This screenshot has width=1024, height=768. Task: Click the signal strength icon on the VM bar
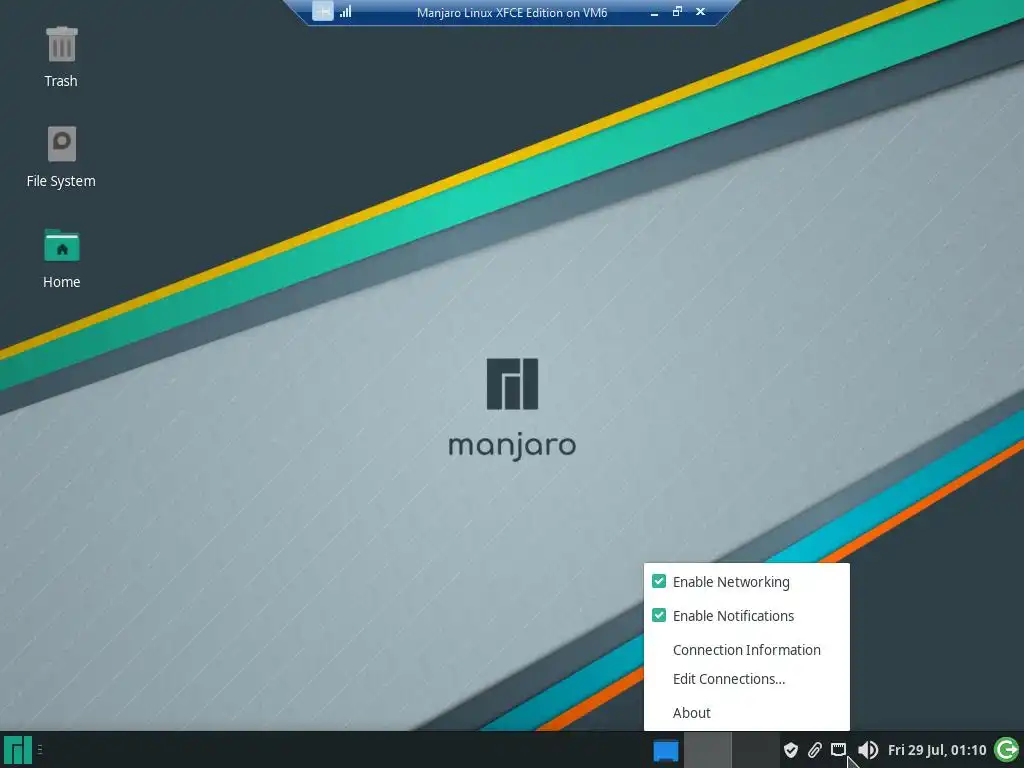coord(345,11)
